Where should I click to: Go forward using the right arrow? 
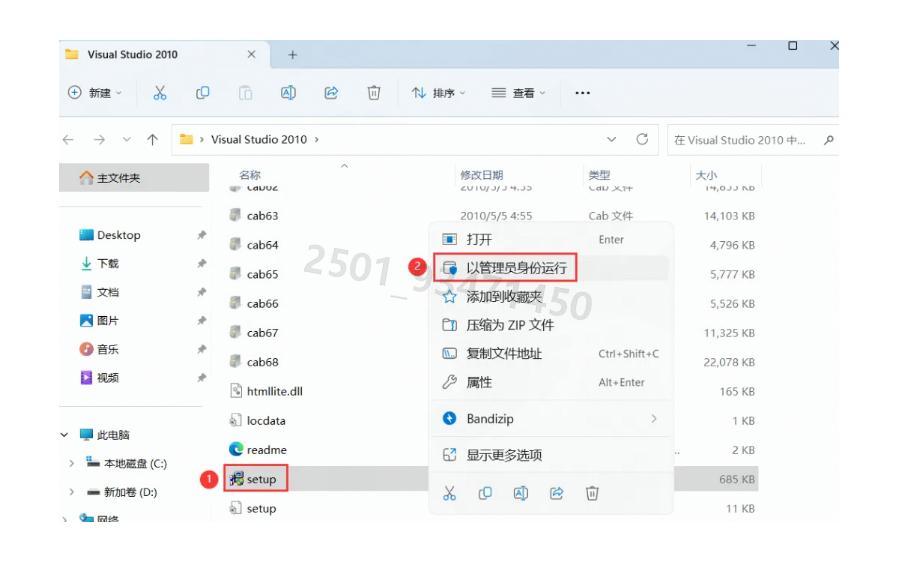(99, 139)
